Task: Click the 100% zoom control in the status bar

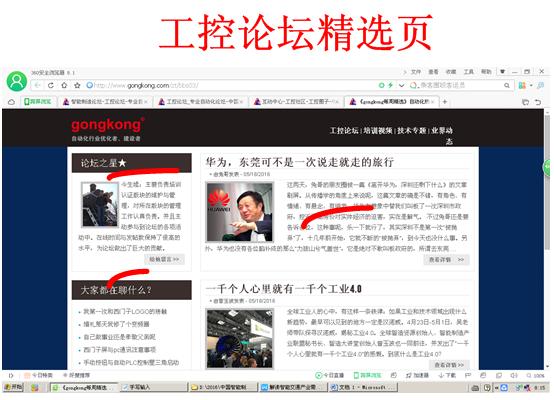Action: [x=536, y=375]
